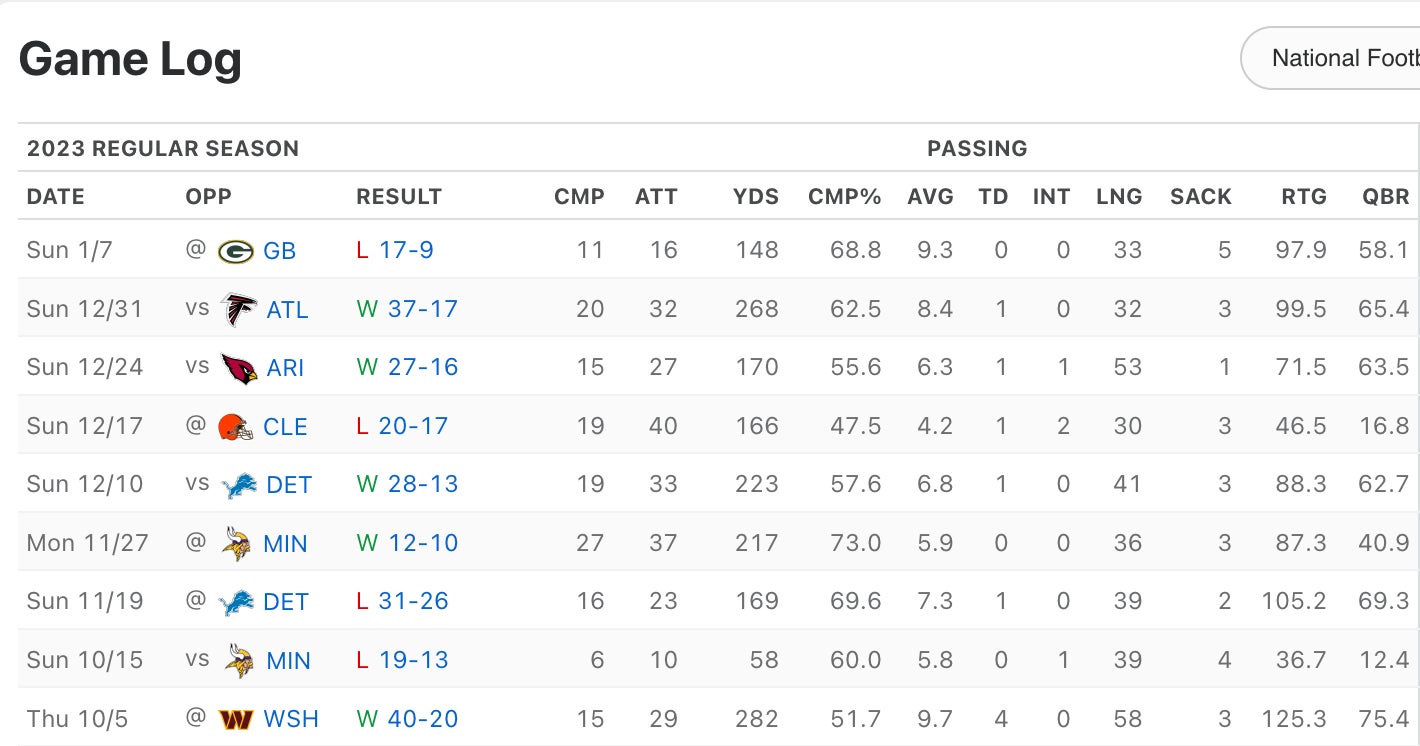Open the ARI team link
The height and width of the screenshot is (746, 1420).
[285, 368]
